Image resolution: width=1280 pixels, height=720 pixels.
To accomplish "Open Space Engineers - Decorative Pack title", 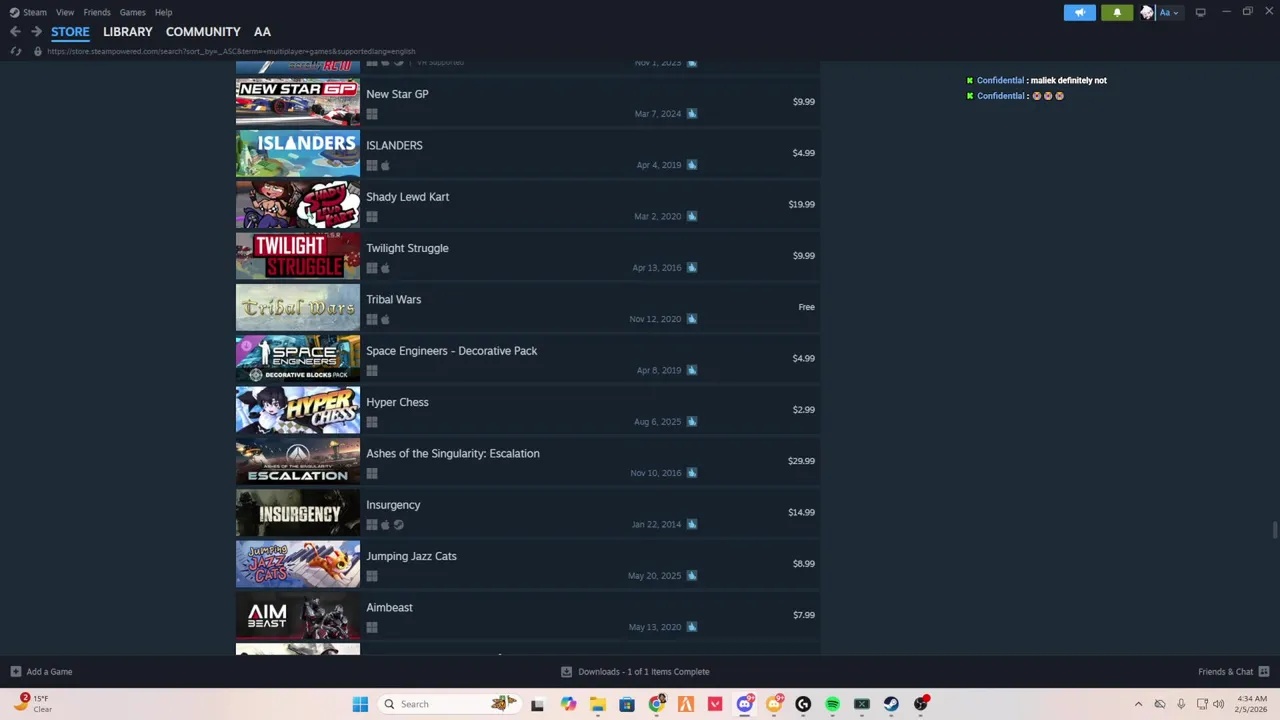I will click(451, 351).
